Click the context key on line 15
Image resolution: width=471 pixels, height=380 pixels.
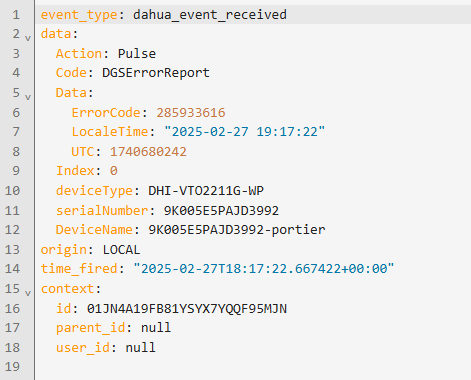click(67, 289)
